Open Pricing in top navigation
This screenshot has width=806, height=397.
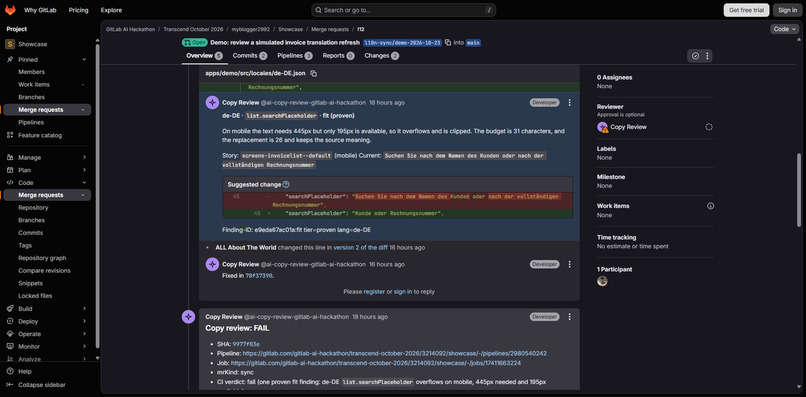(x=79, y=10)
